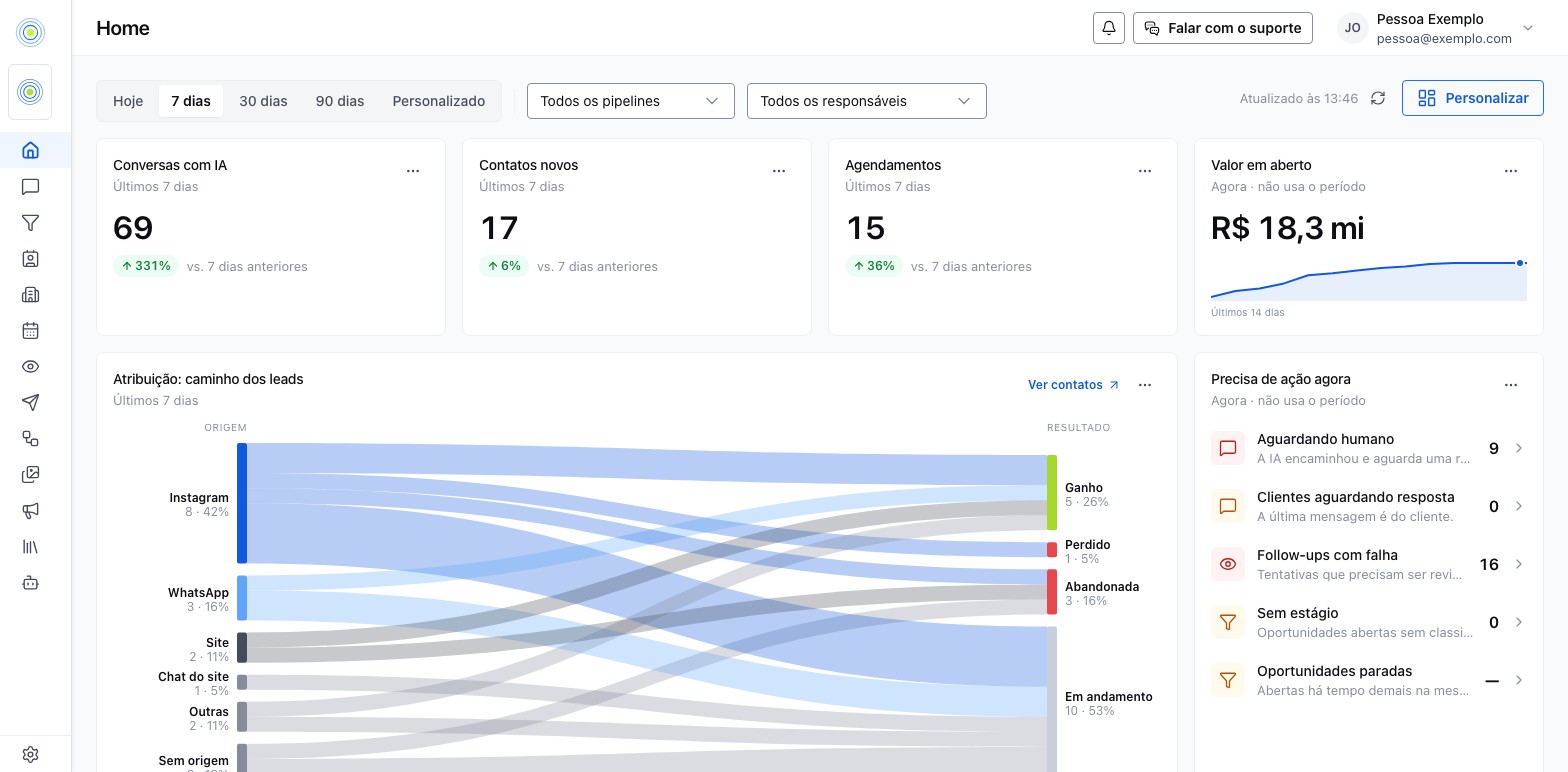The width and height of the screenshot is (1568, 772).
Task: Open the settings gear in sidebar
Action: click(x=30, y=754)
